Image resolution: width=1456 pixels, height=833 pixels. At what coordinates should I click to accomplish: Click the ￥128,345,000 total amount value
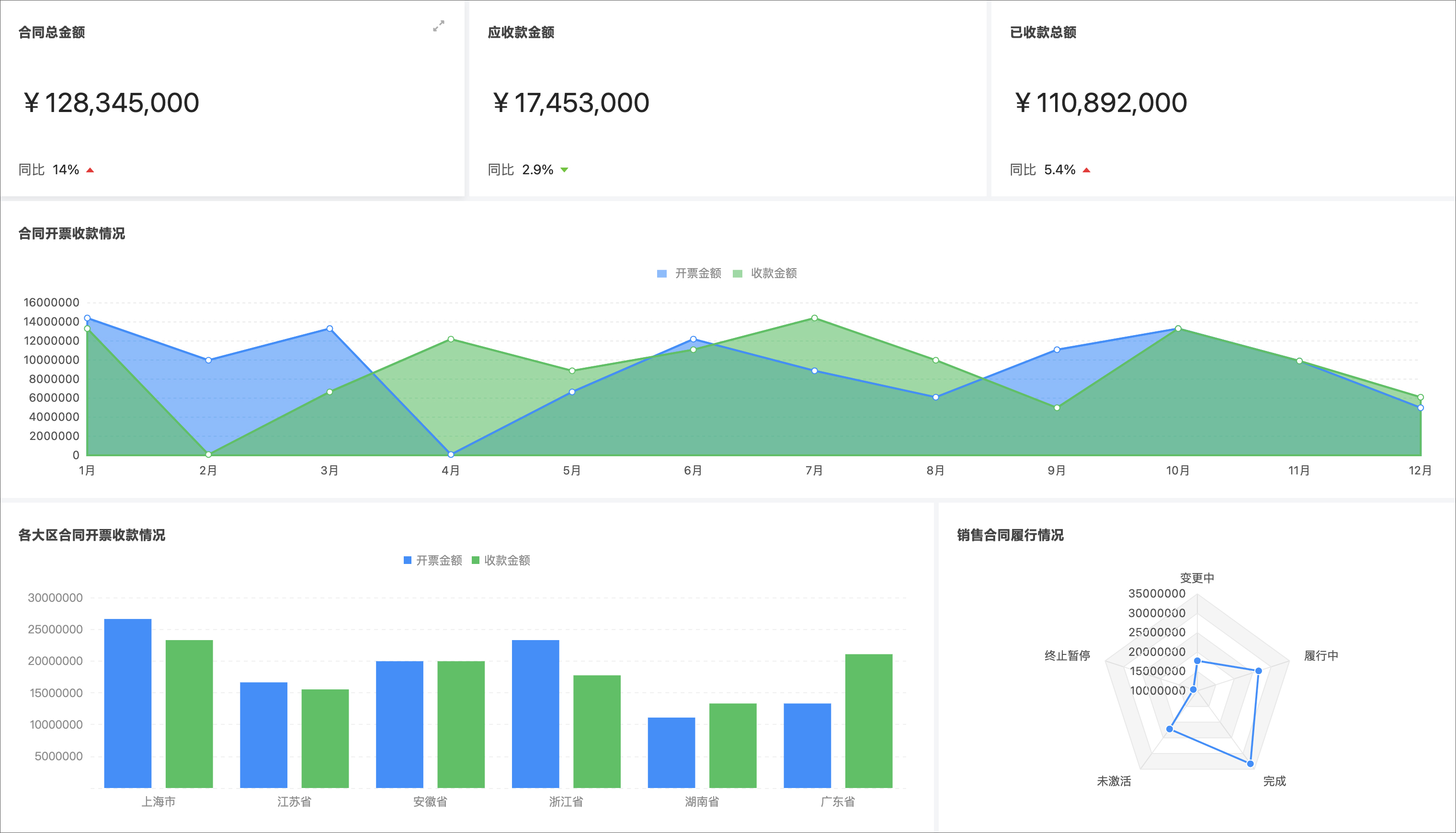pos(111,103)
